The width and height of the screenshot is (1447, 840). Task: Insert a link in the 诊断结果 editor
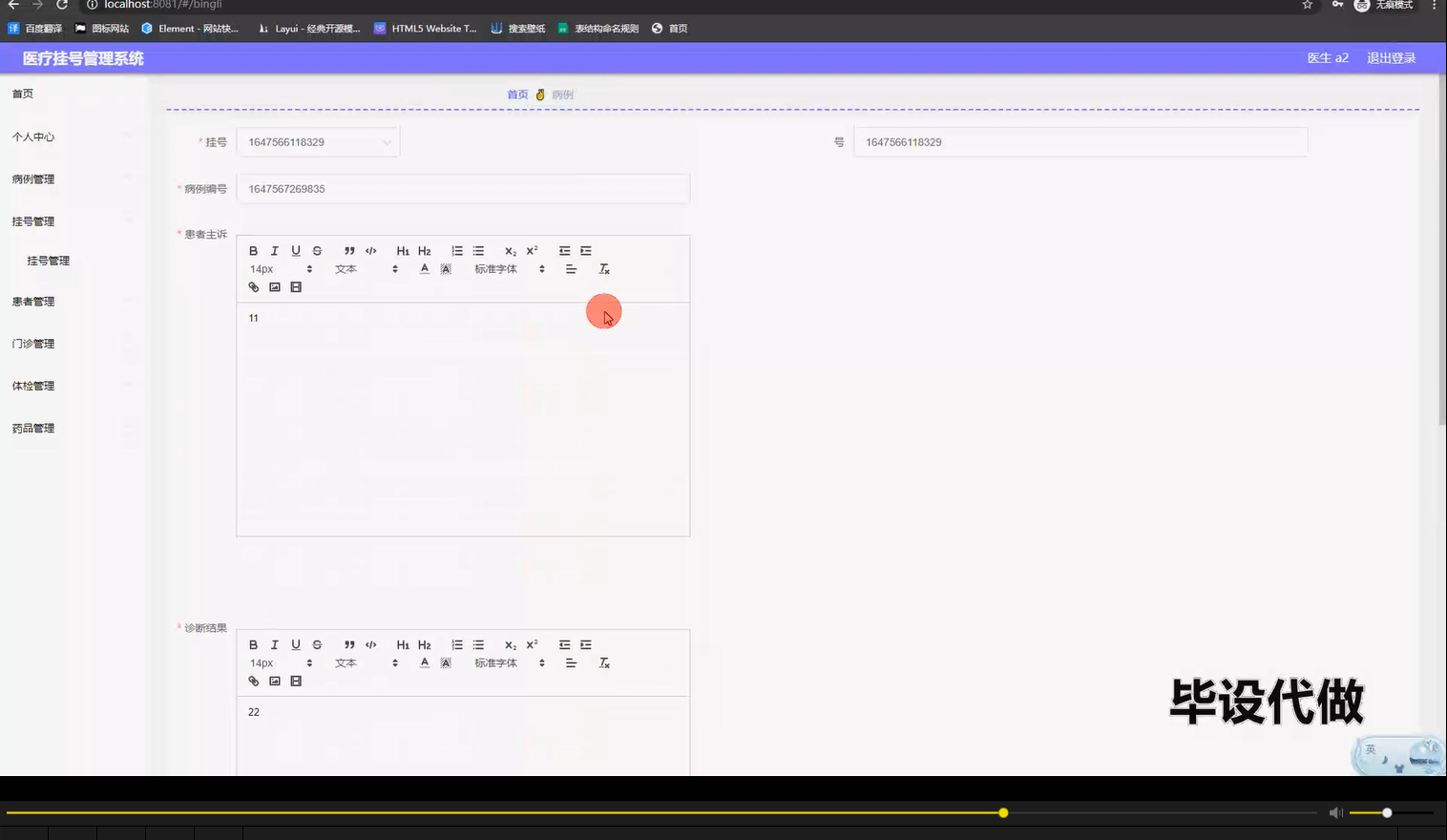pos(253,682)
